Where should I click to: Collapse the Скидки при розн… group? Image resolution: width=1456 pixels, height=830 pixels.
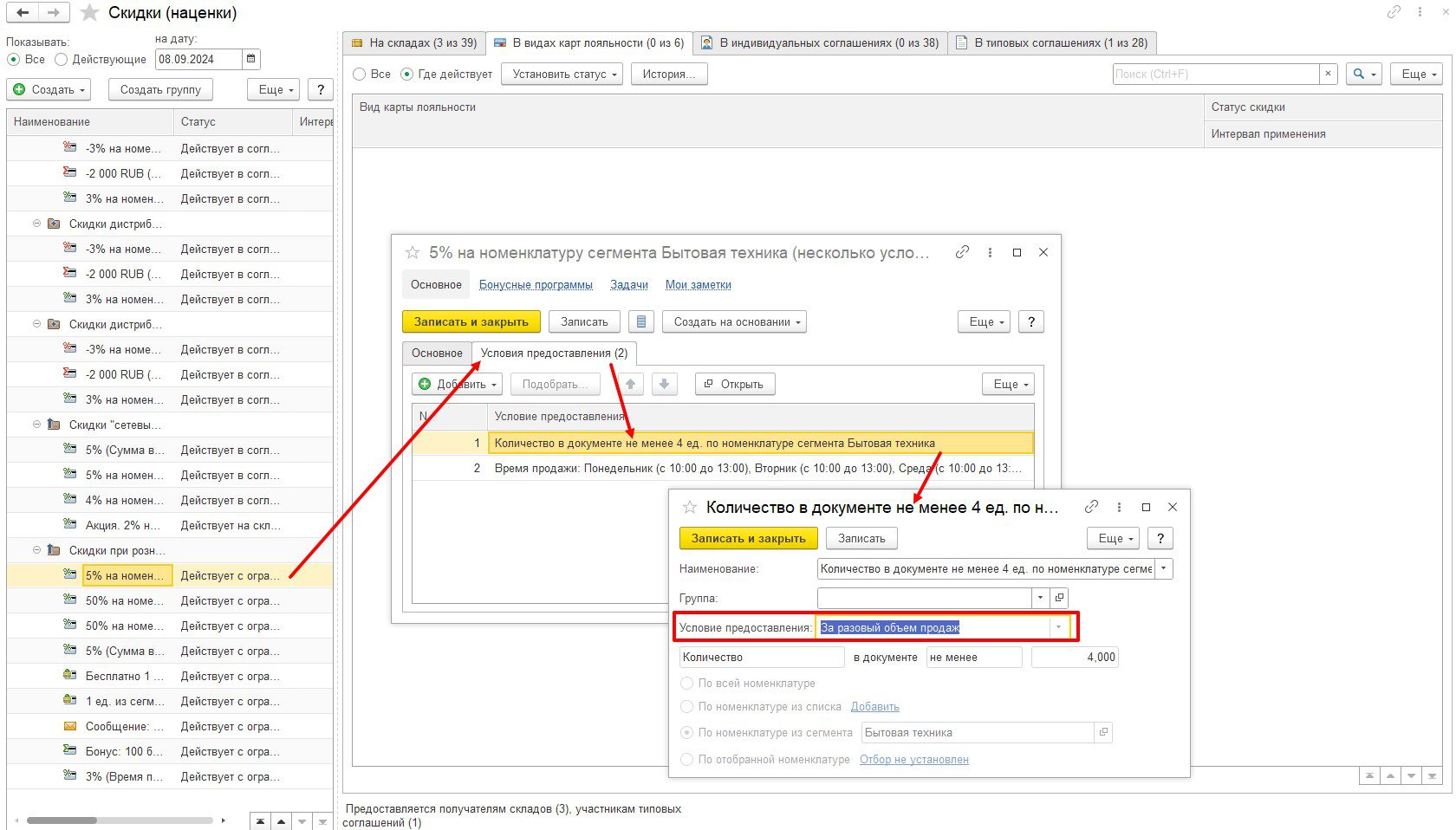[x=36, y=550]
